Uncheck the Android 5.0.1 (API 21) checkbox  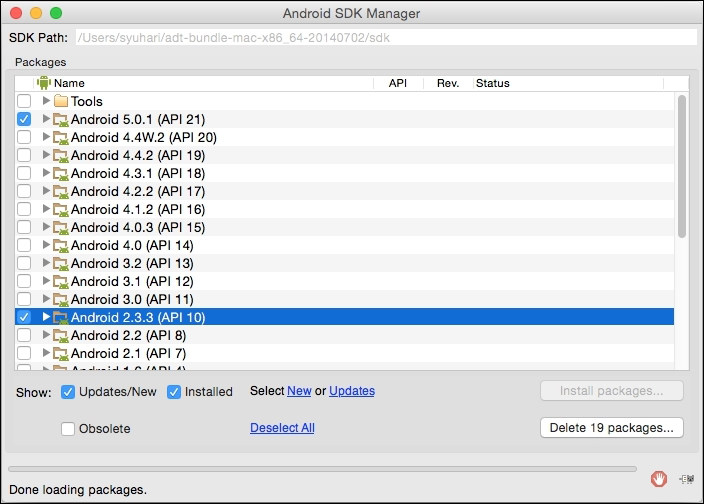pos(24,119)
